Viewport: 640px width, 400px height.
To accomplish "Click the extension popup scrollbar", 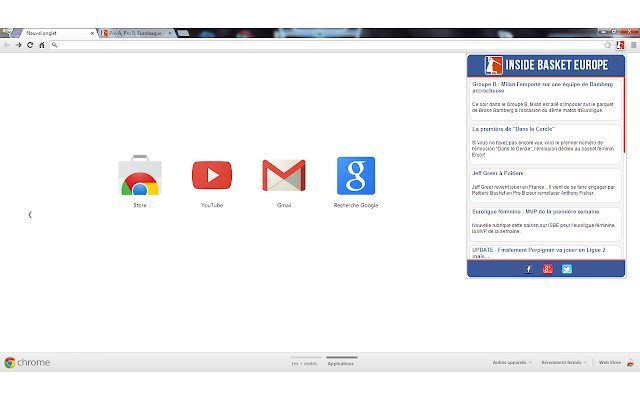I will [624, 115].
